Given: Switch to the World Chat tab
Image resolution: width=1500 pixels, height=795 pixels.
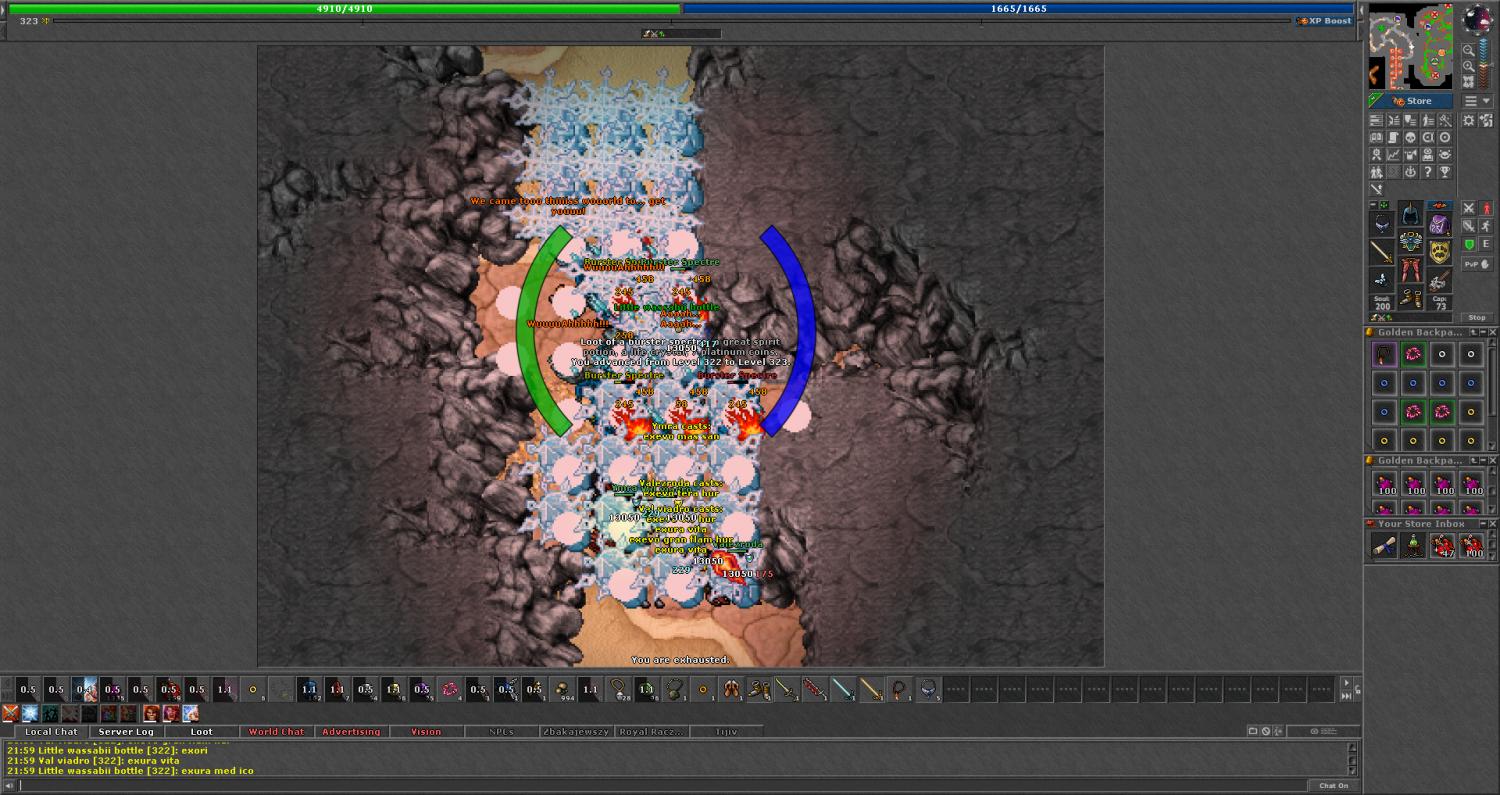Looking at the screenshot, I should coord(276,732).
